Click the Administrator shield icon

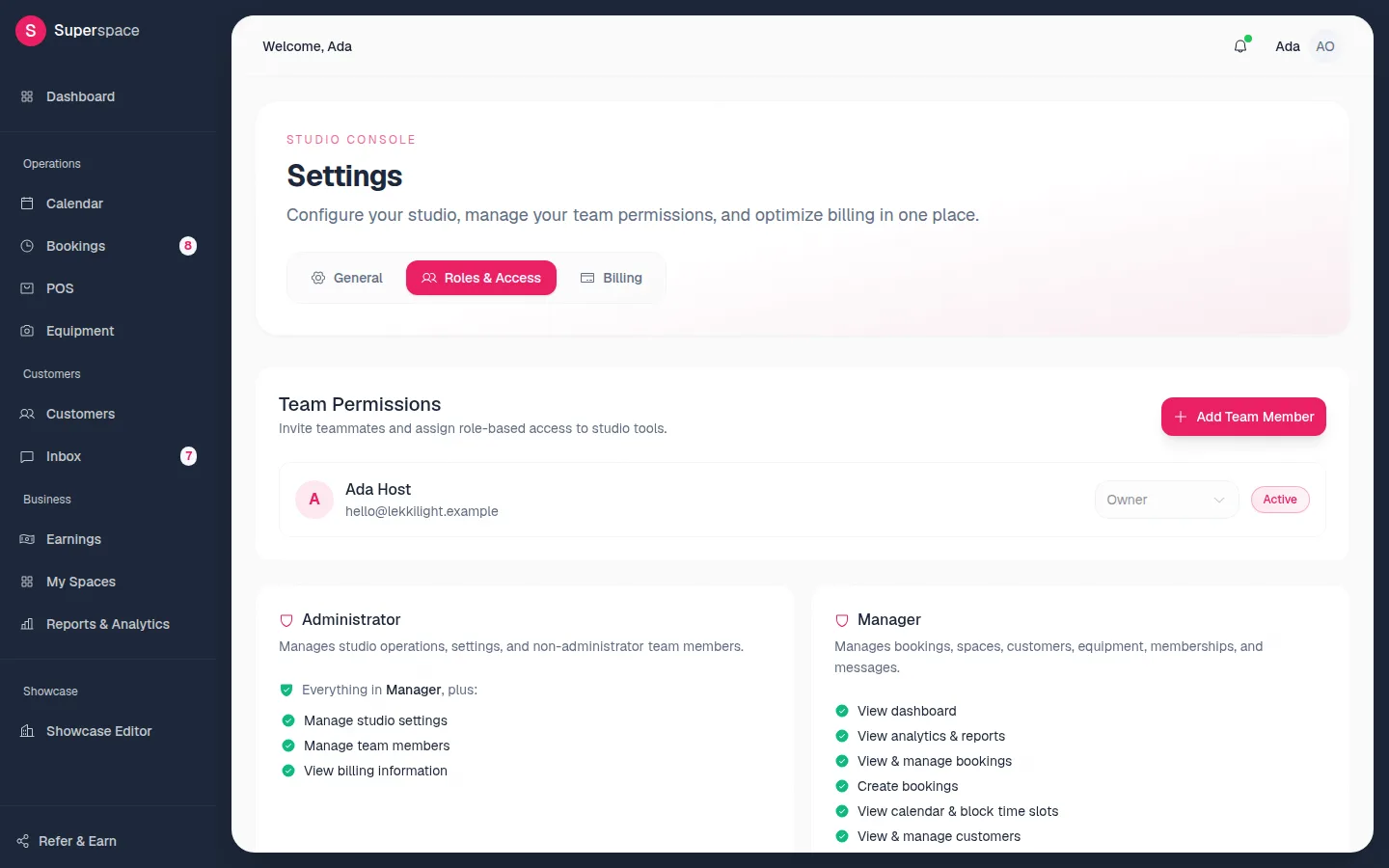pos(286,620)
